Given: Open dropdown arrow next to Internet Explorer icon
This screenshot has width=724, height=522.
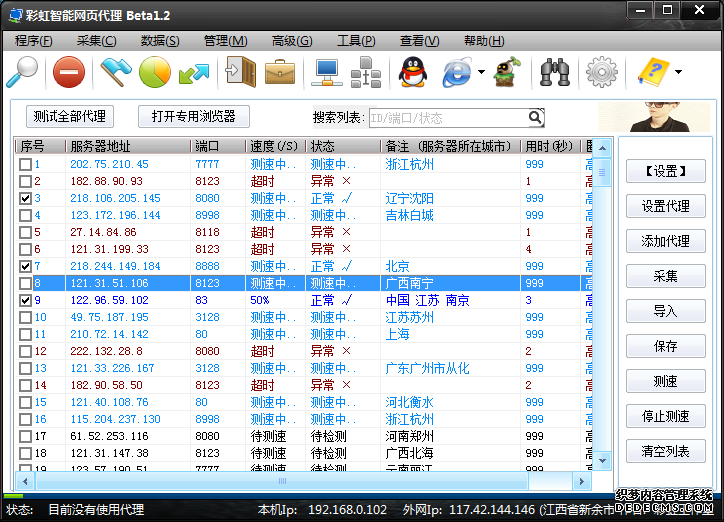Looking at the screenshot, I should pyautogui.click(x=482, y=72).
